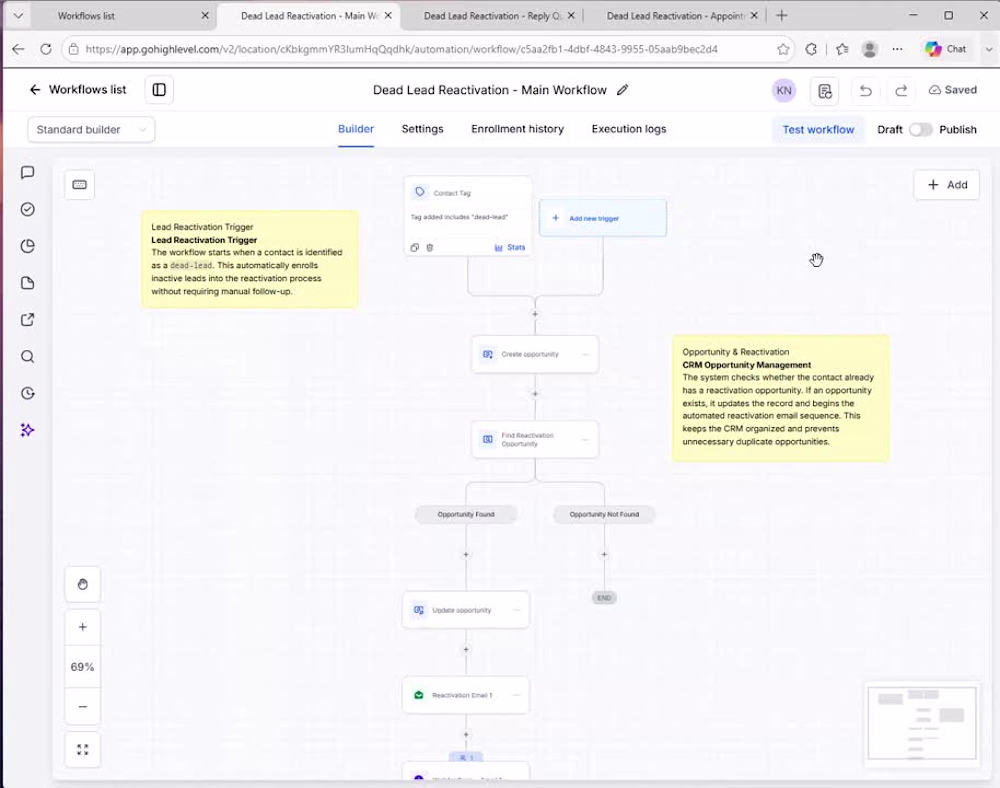The height and width of the screenshot is (788, 1000).
Task: Open the pie chart sidebar icon
Action: (27, 246)
